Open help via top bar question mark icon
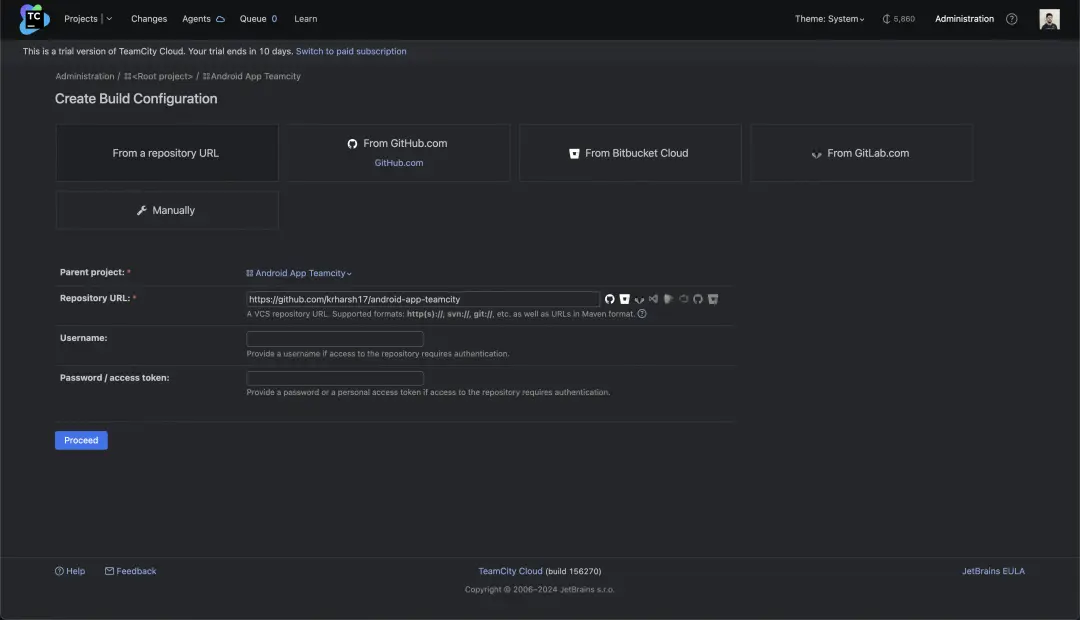 [x=1012, y=19]
